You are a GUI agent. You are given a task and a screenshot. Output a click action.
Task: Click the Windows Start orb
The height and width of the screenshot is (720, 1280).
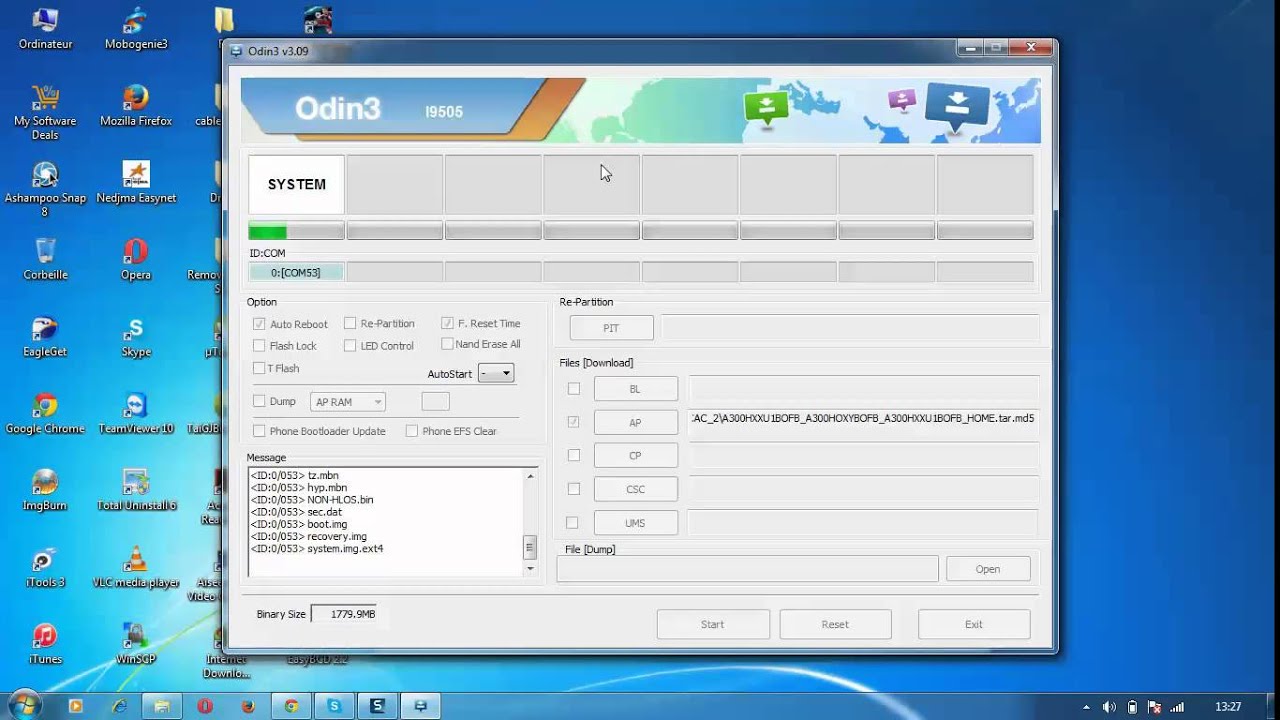click(25, 705)
